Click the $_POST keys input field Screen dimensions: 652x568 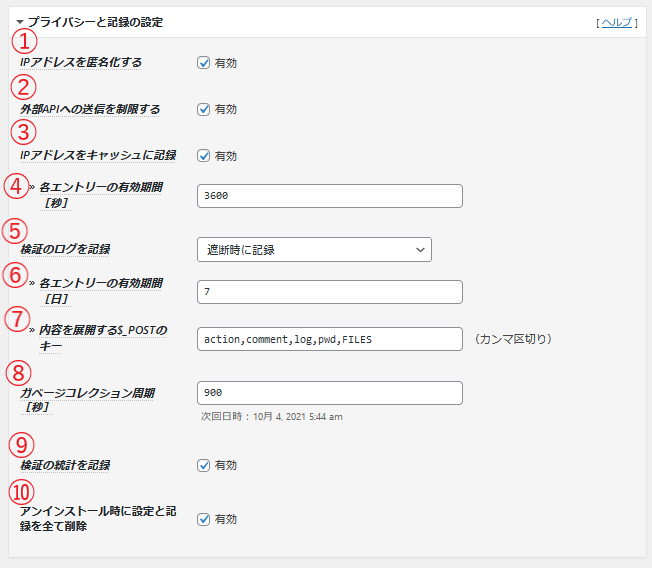point(330,339)
